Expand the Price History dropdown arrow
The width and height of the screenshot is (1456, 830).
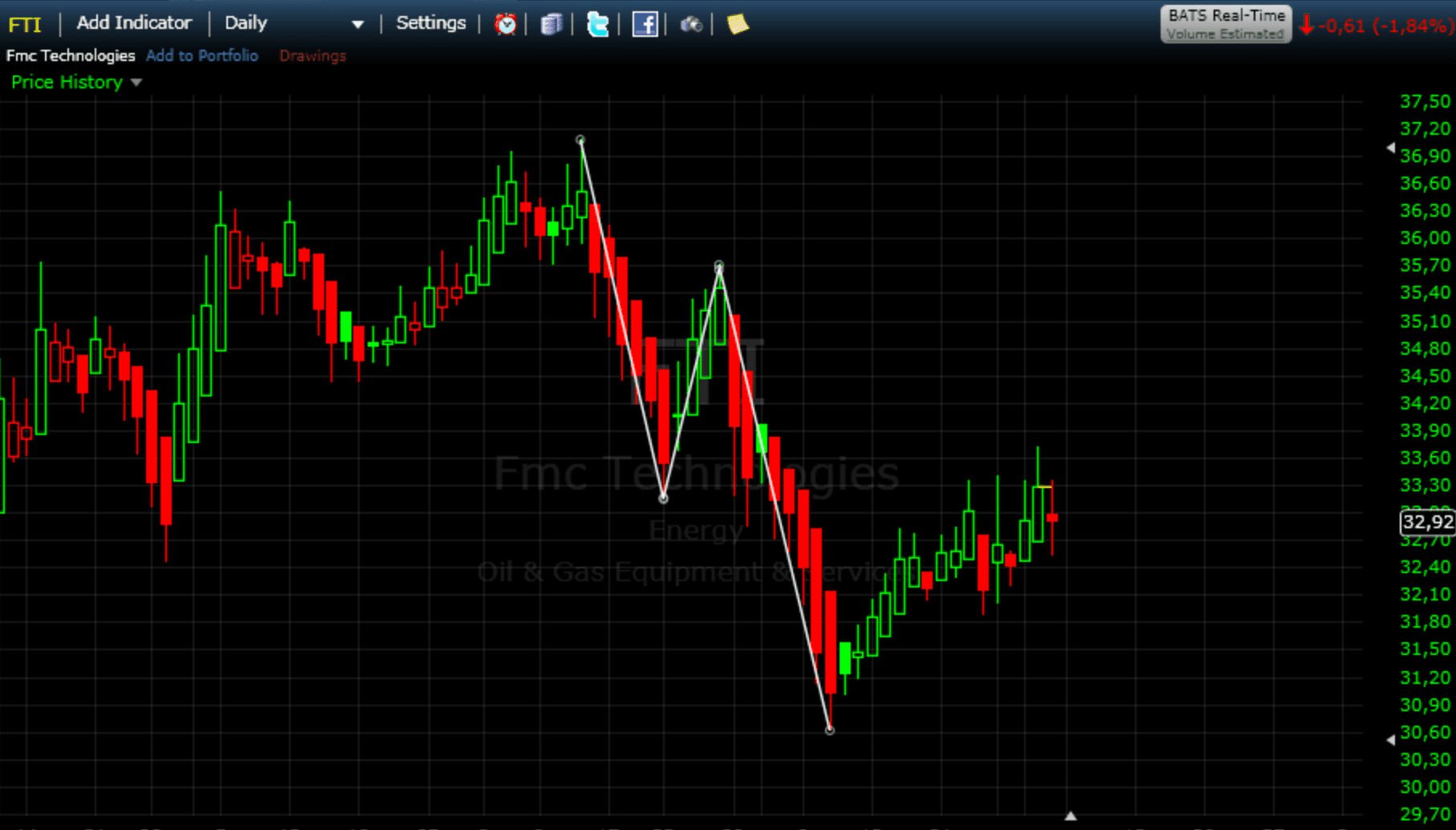tap(136, 83)
